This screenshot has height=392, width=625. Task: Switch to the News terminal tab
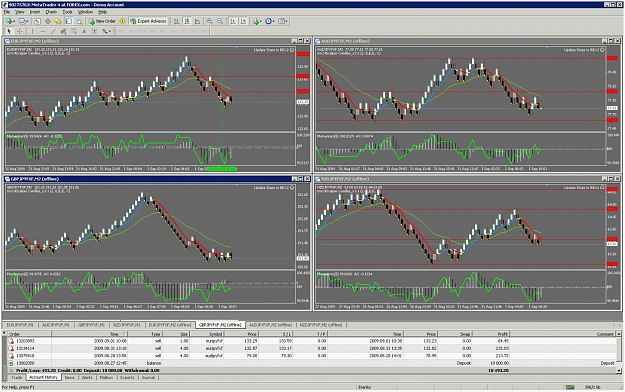click(x=69, y=377)
